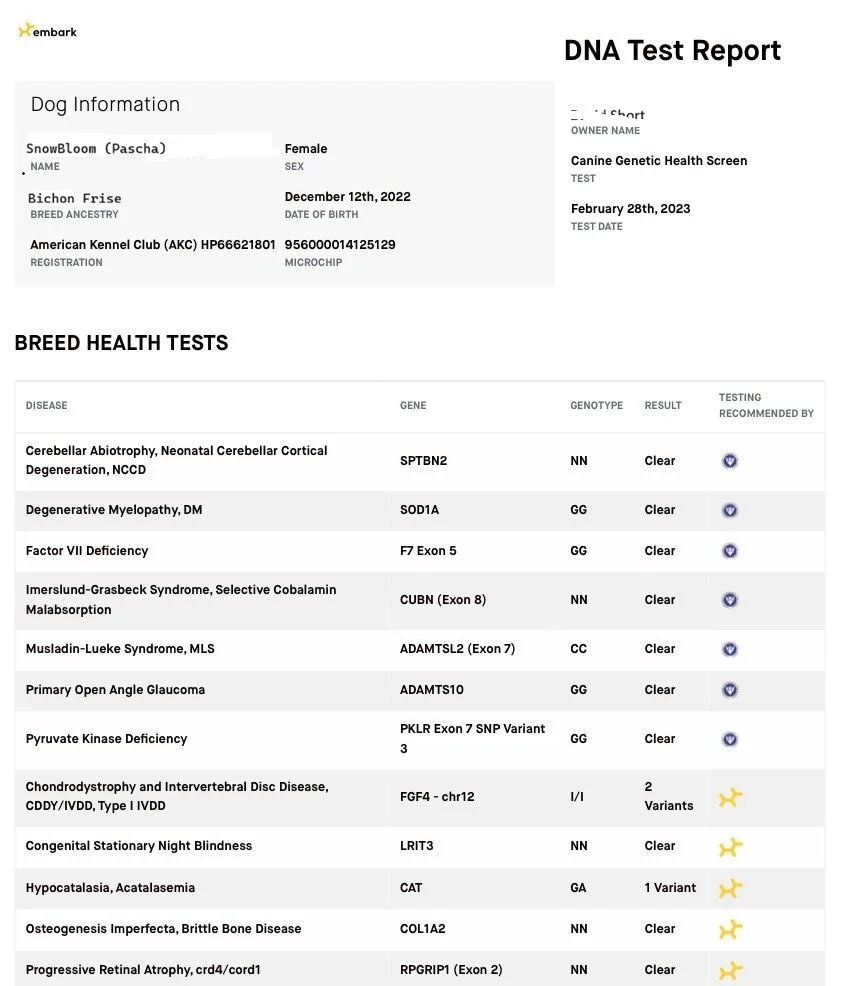
Task: Click the Embark logo at top
Action: coord(48,31)
